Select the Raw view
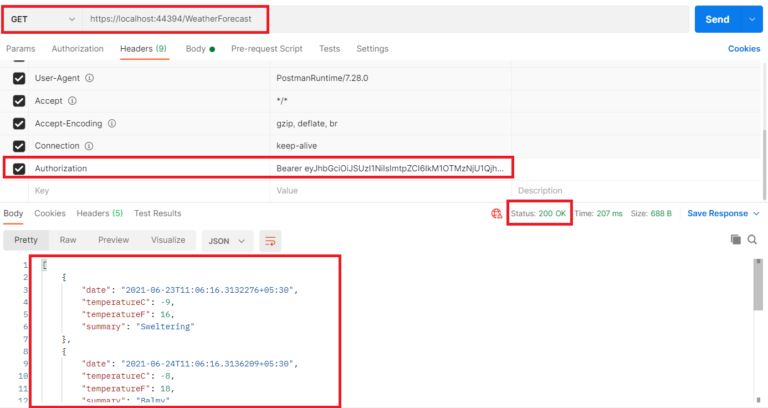Viewport: 768px width, 408px height. (x=68, y=240)
